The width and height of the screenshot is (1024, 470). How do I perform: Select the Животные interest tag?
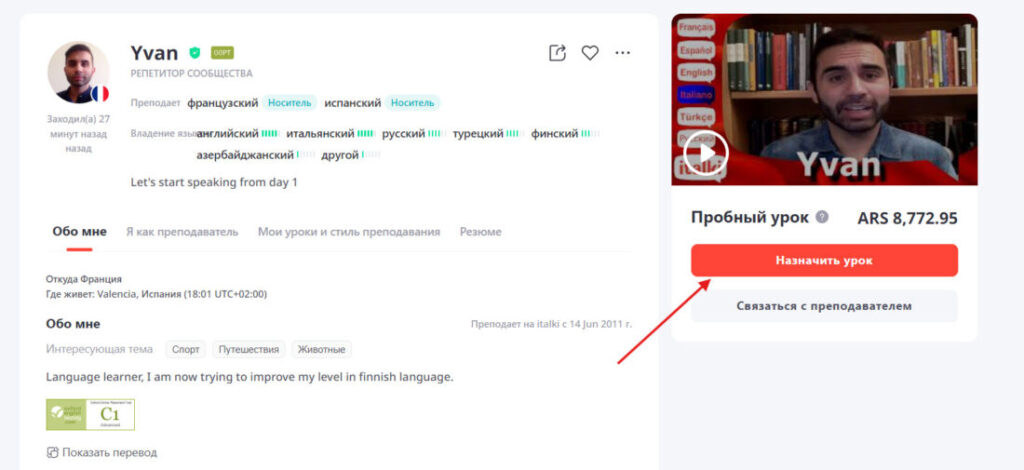(322, 349)
